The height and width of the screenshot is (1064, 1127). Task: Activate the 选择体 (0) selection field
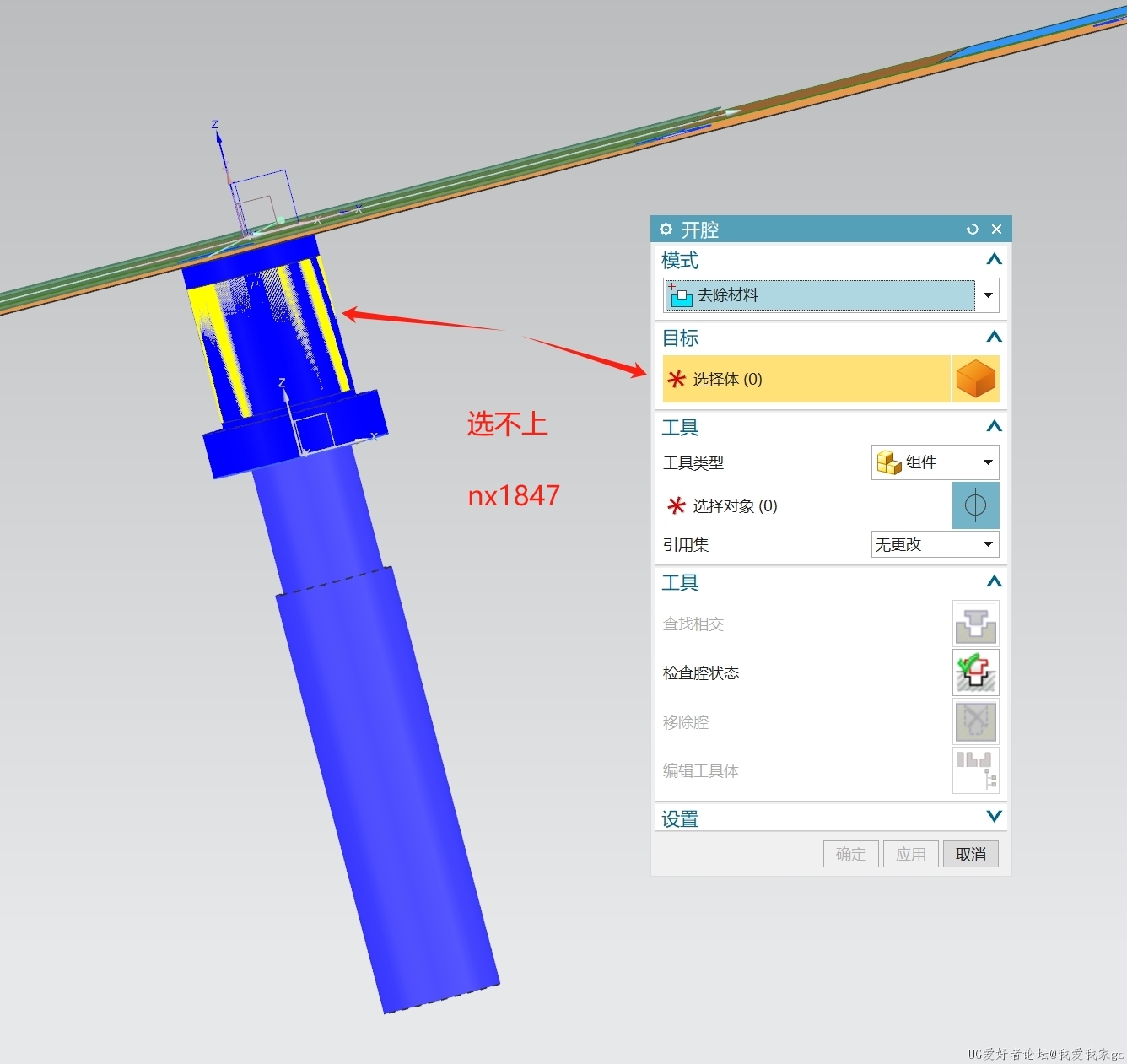click(806, 379)
